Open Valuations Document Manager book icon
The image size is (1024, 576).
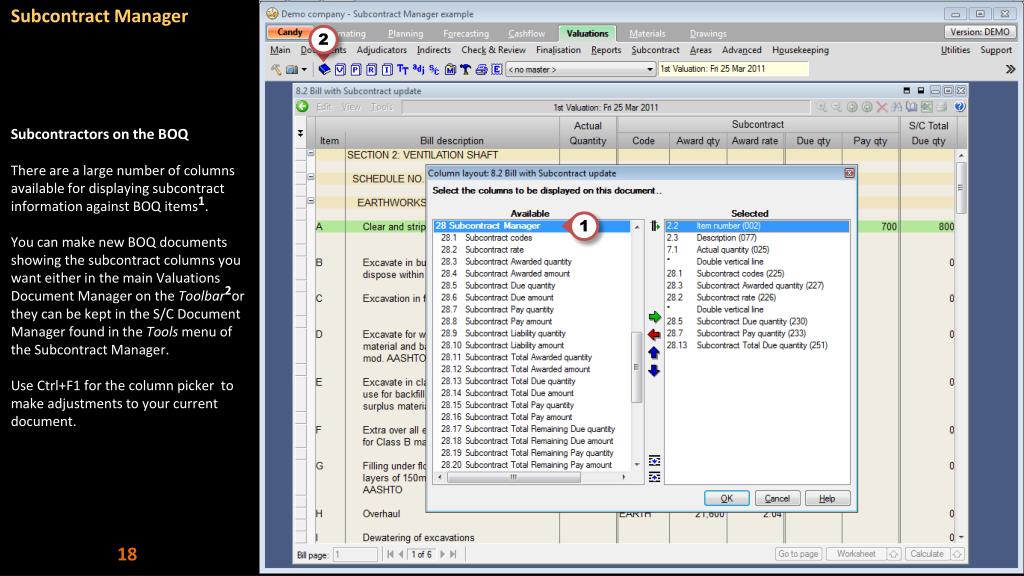pyautogui.click(x=324, y=69)
